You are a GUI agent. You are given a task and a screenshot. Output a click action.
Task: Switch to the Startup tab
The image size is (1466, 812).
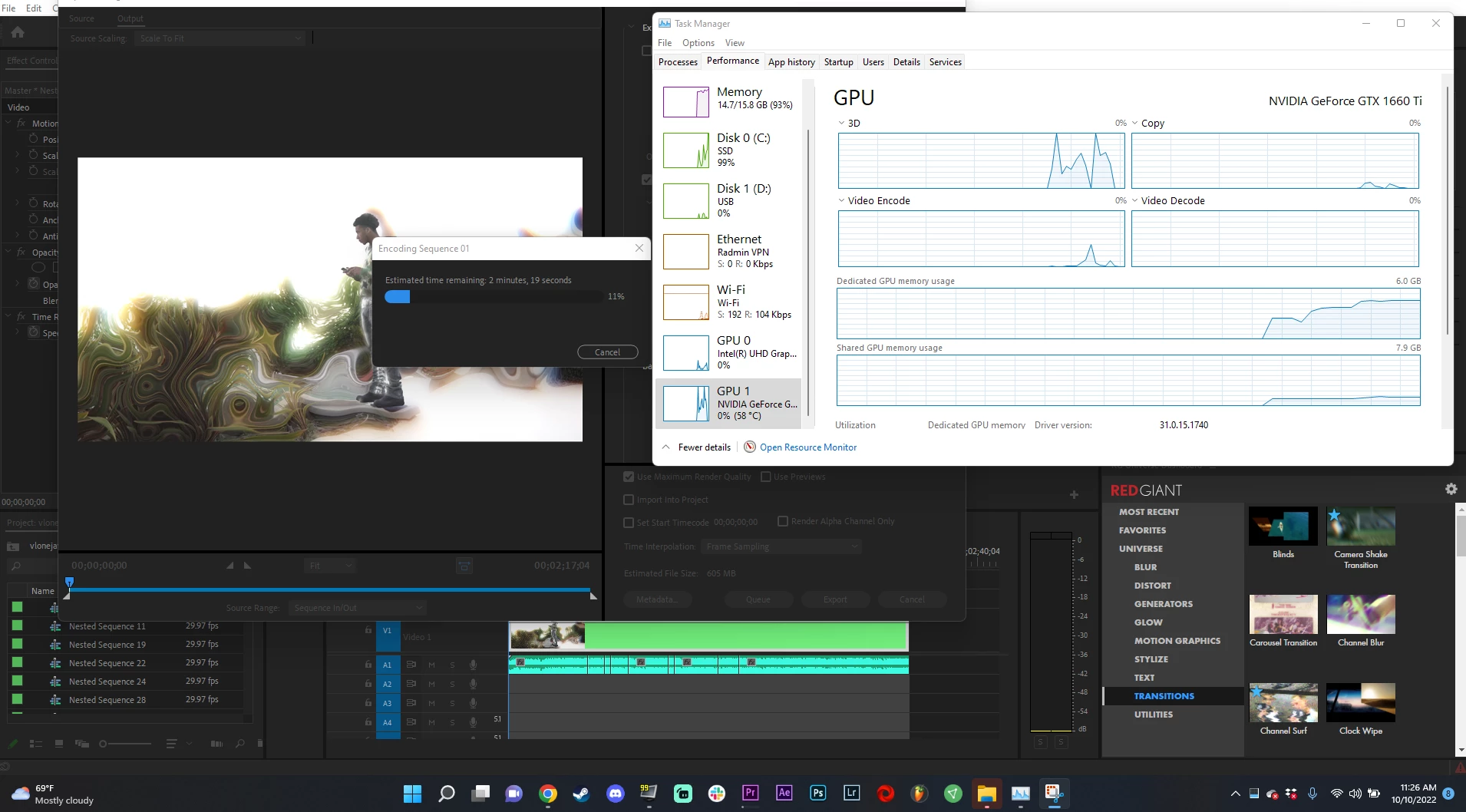838,62
